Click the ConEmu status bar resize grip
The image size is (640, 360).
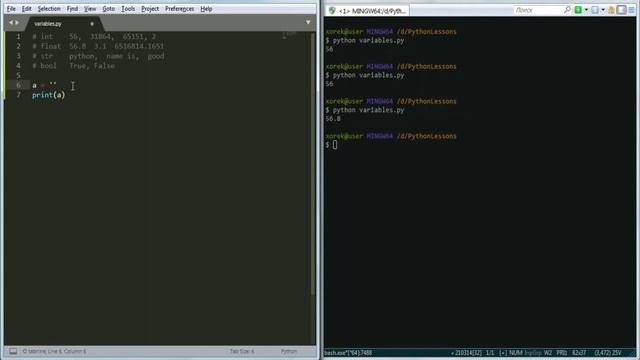pos(633,353)
